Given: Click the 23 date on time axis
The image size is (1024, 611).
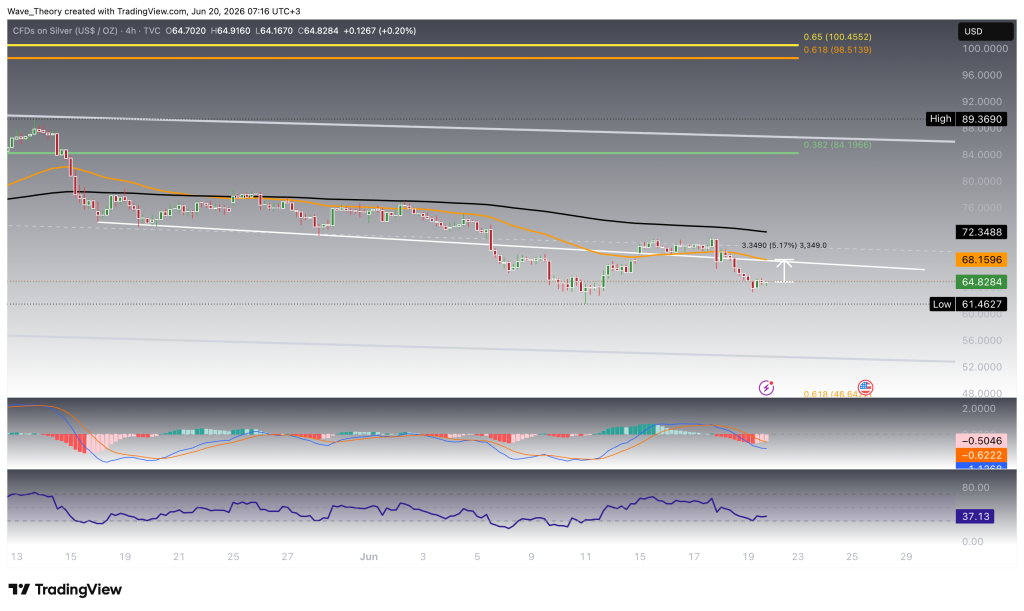Looking at the screenshot, I should [x=797, y=557].
